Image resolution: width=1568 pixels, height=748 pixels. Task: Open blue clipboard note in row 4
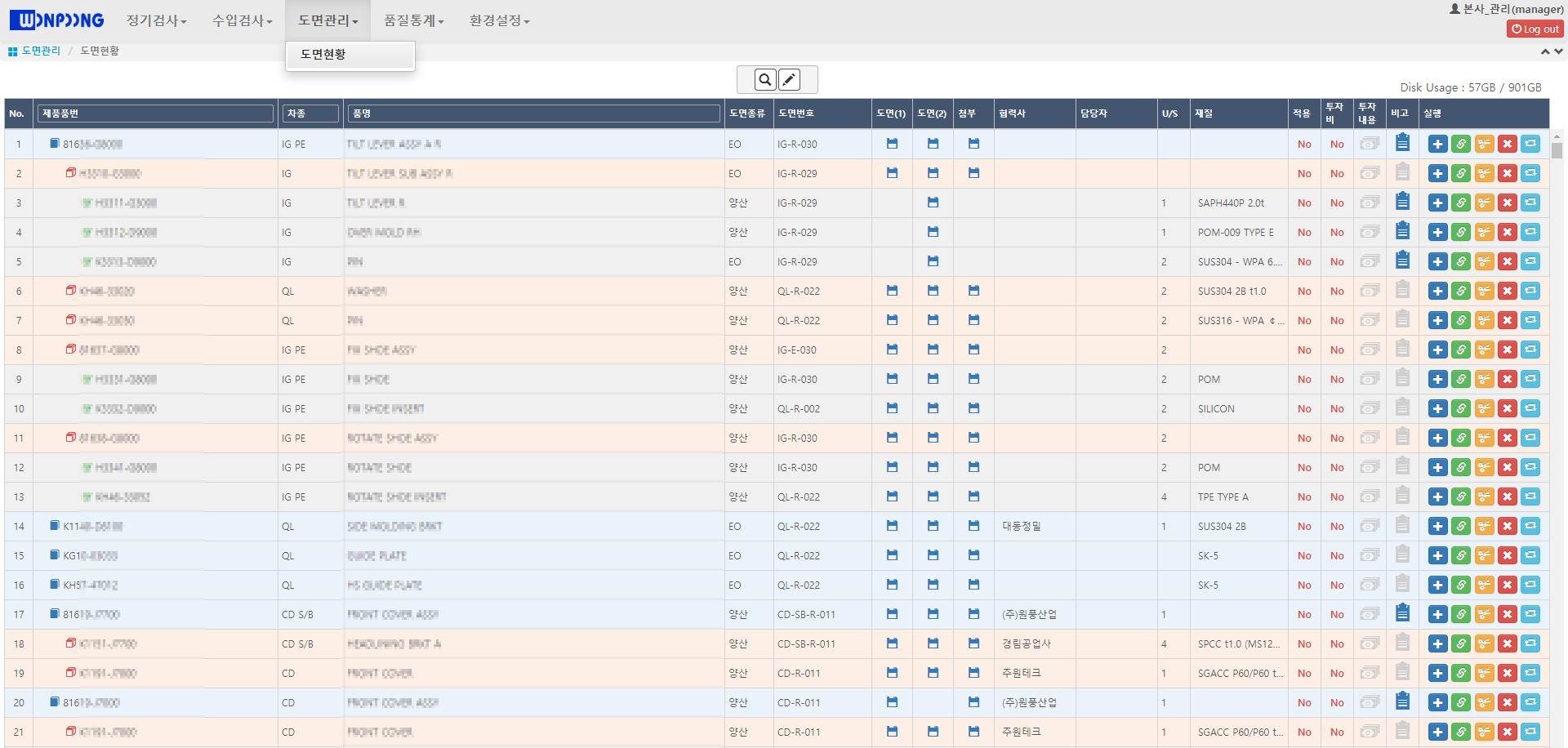[1402, 231]
